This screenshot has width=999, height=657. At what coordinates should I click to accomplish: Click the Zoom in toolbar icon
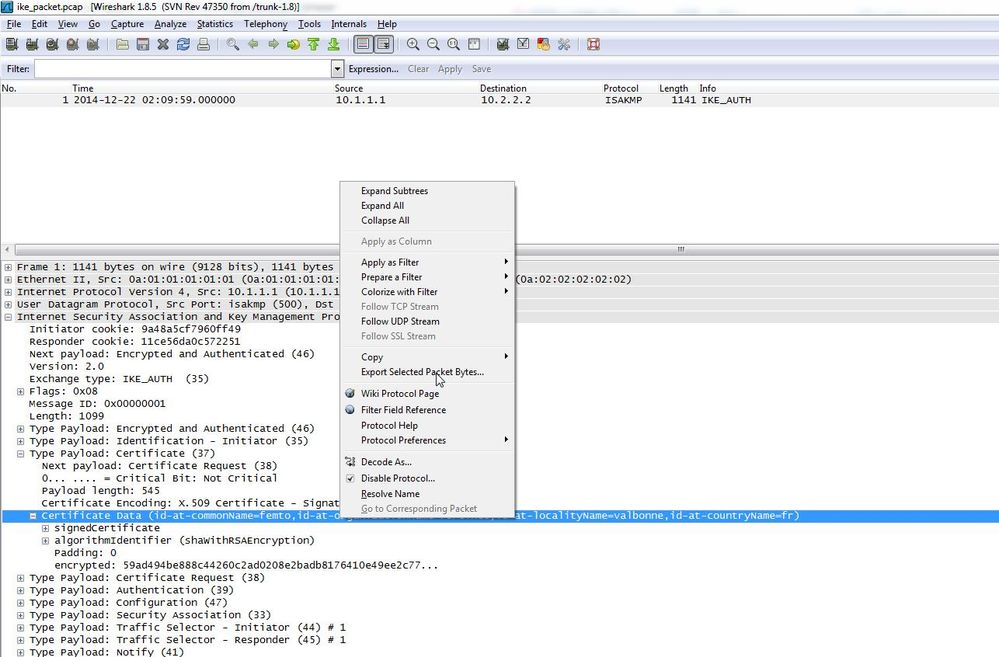(413, 44)
